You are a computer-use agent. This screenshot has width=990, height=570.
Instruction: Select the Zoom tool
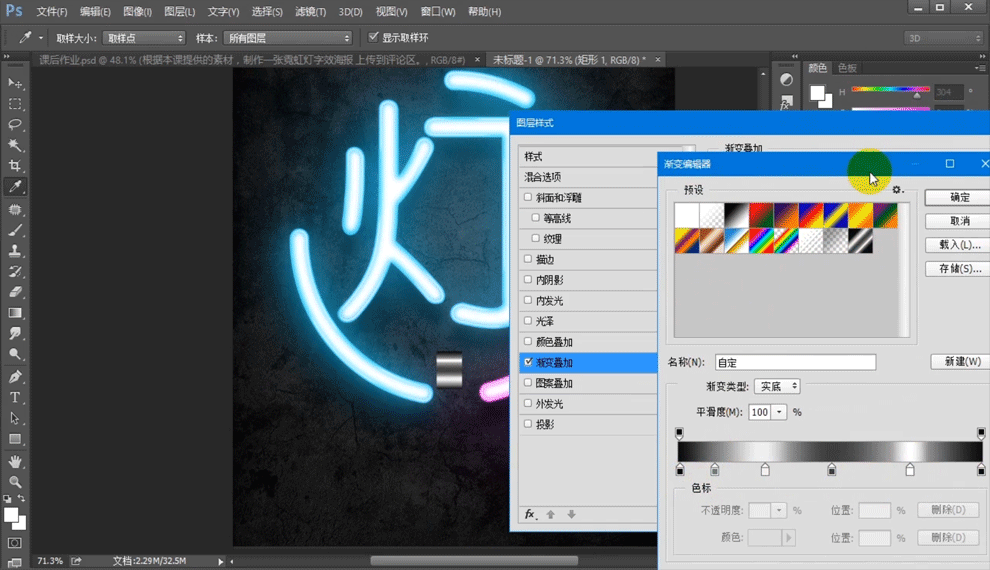click(15, 482)
